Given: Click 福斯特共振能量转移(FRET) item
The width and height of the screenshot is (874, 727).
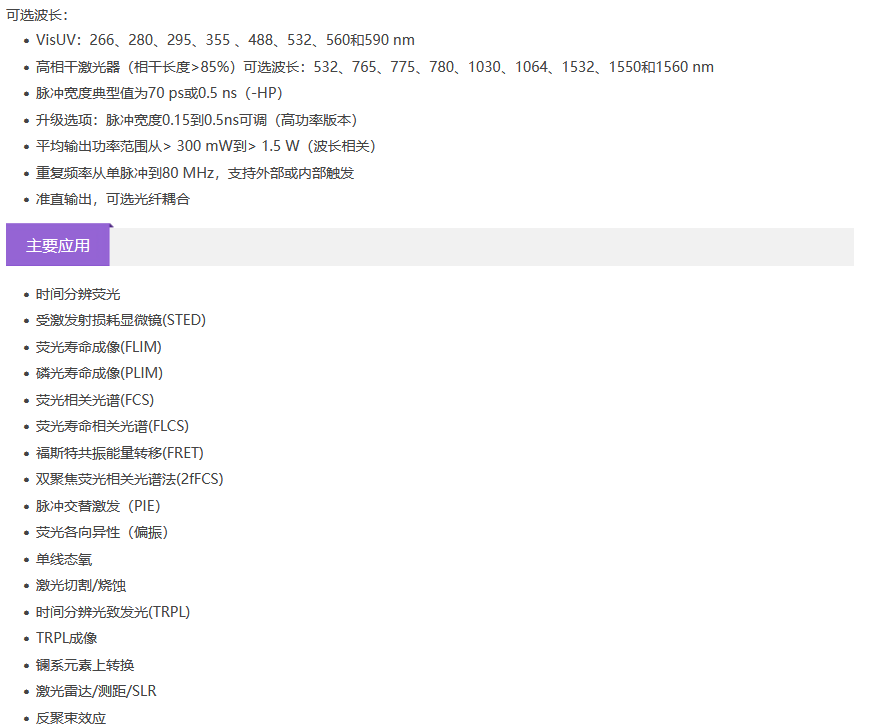Looking at the screenshot, I should coord(120,453).
